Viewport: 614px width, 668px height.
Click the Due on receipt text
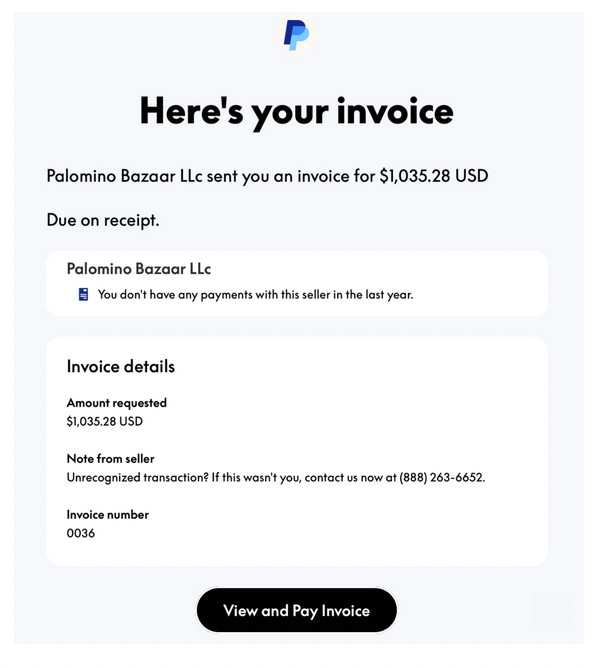click(x=103, y=220)
